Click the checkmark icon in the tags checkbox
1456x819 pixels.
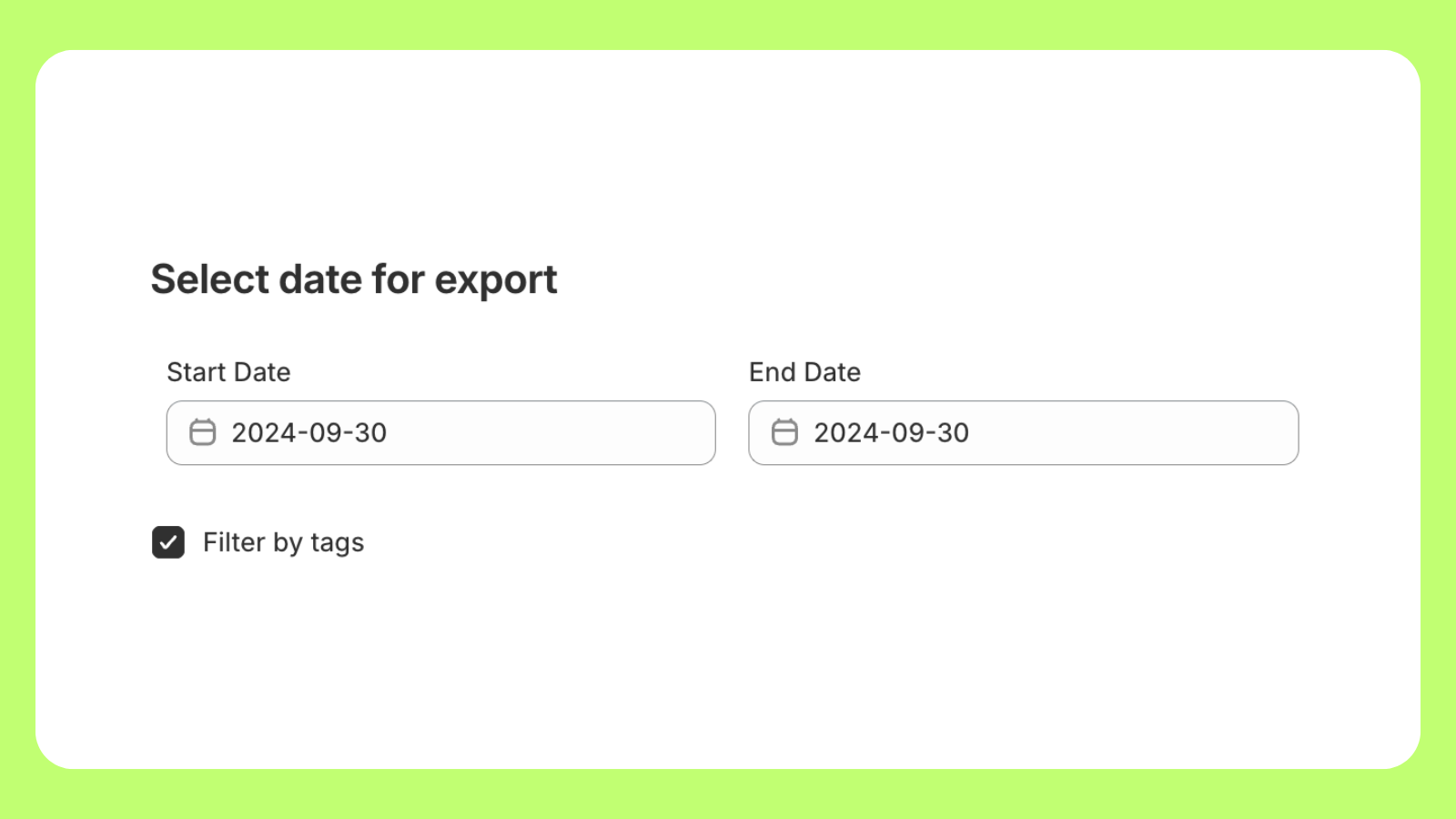point(167,542)
